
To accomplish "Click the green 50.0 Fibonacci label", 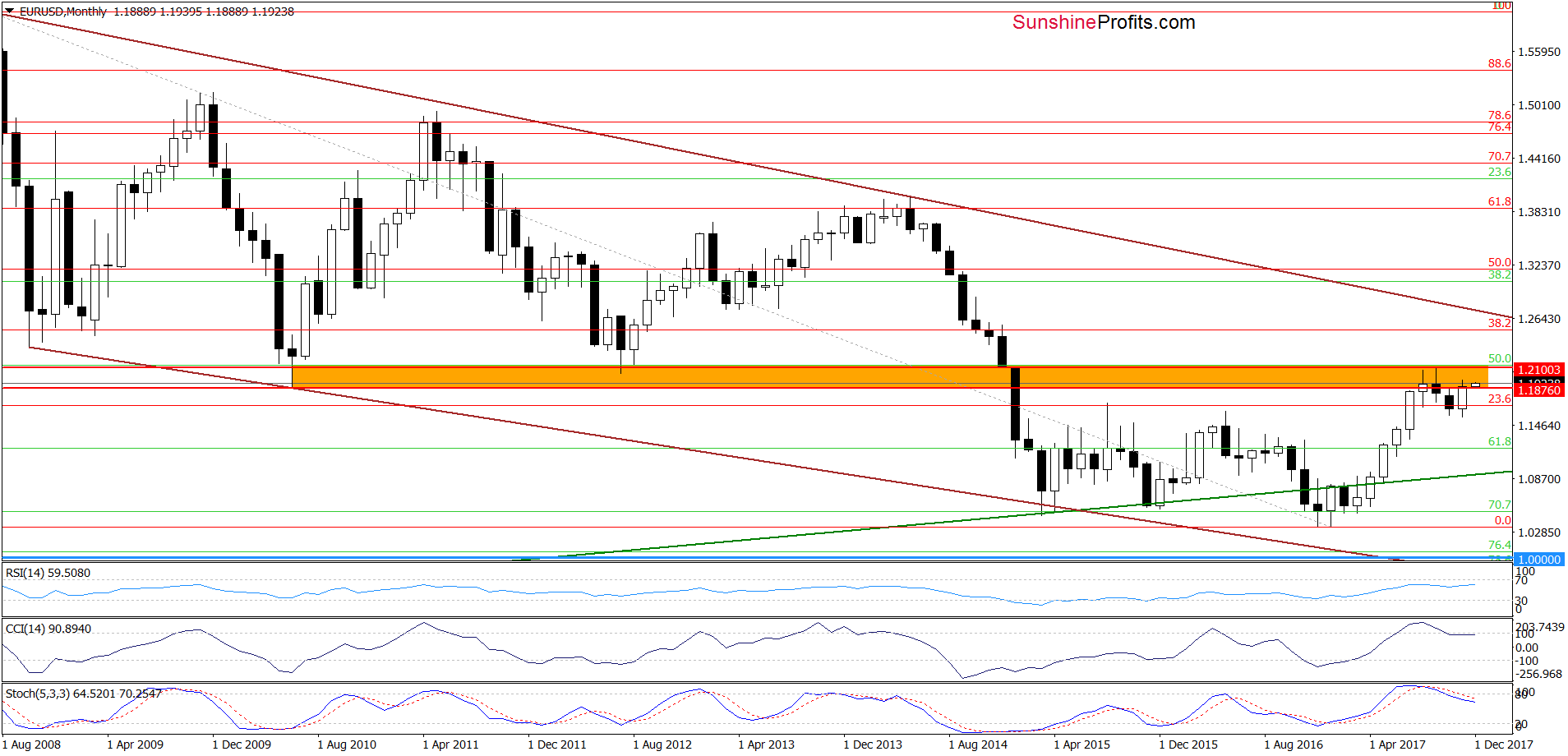I will point(1499,358).
